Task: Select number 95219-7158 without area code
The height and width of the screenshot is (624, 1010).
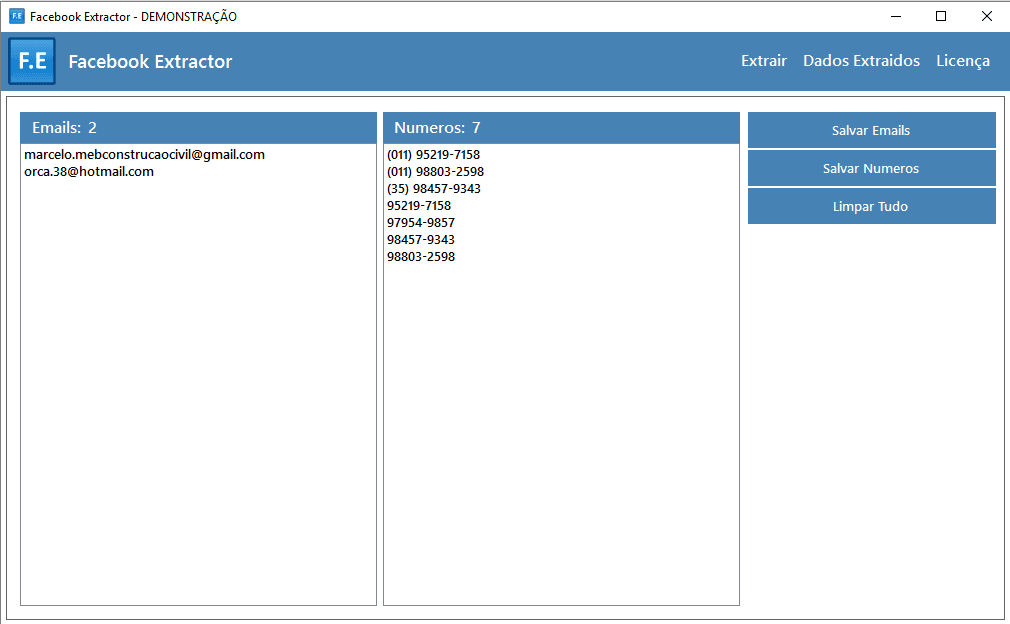Action: point(419,205)
